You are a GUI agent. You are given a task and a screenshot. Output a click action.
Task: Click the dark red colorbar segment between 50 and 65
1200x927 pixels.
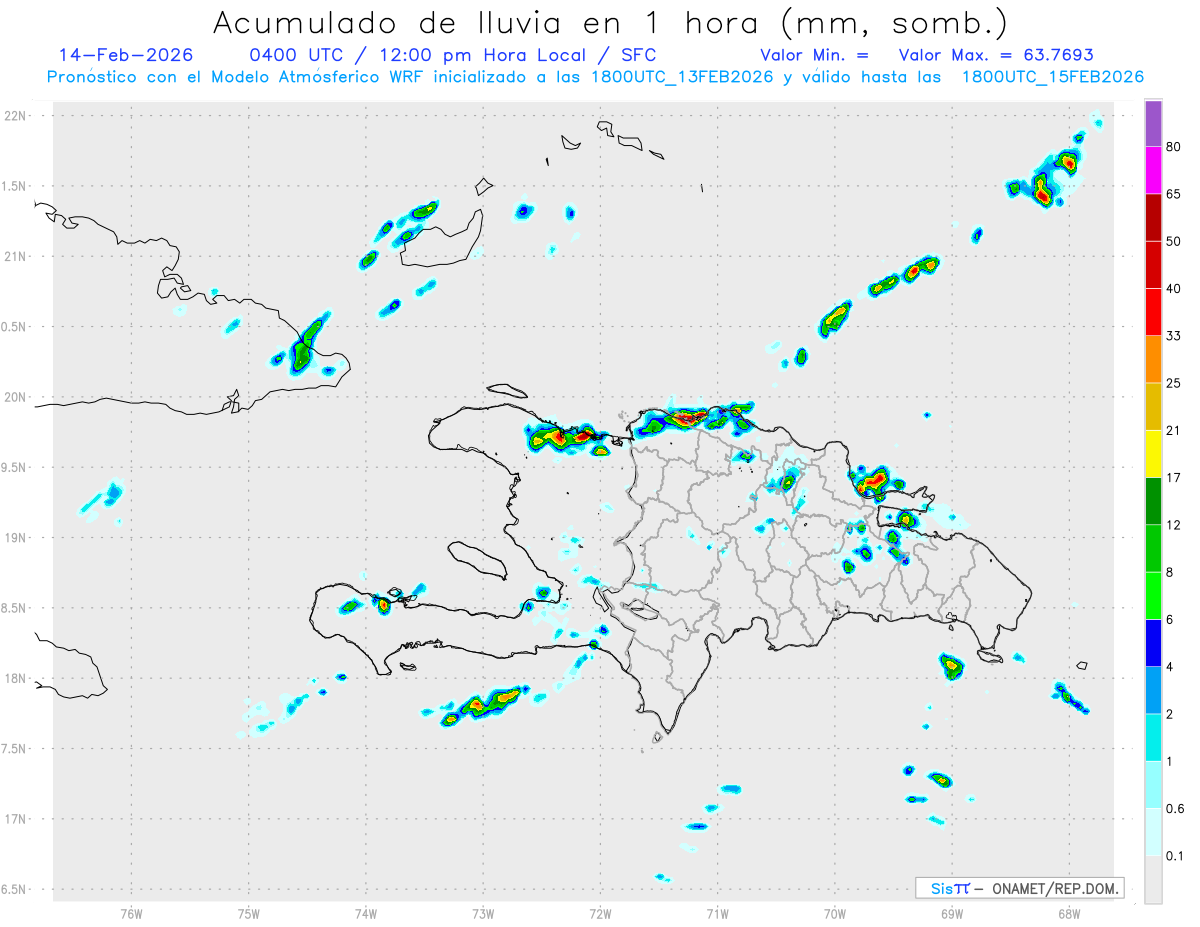point(1153,218)
